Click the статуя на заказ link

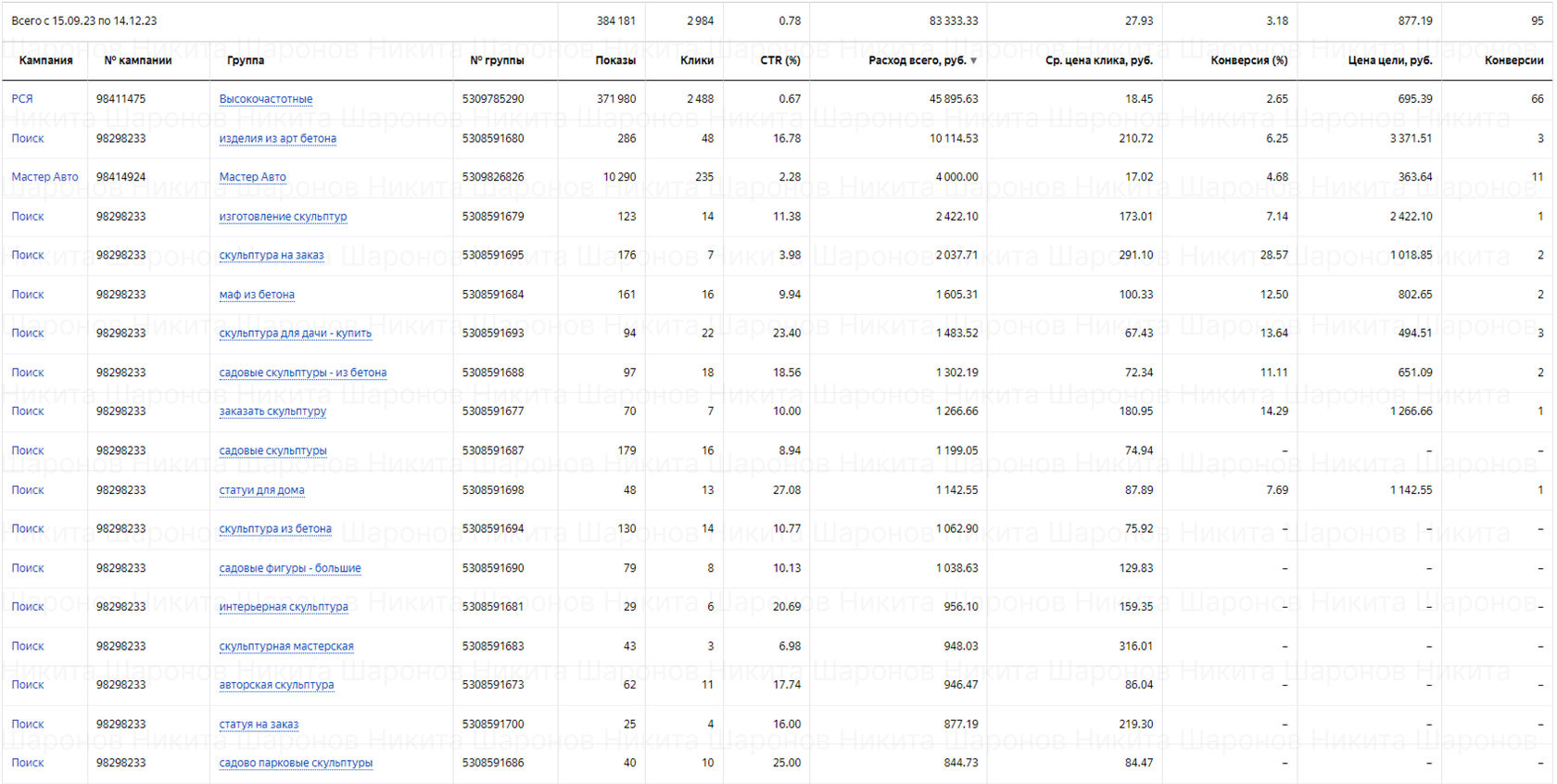point(259,725)
